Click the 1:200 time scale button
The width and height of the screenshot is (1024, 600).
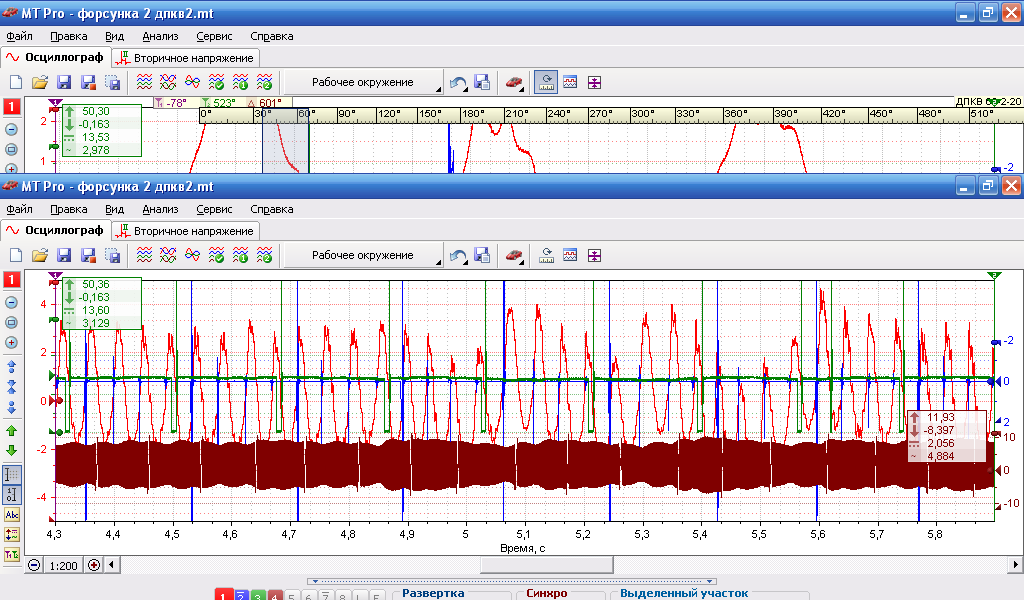tap(63, 565)
